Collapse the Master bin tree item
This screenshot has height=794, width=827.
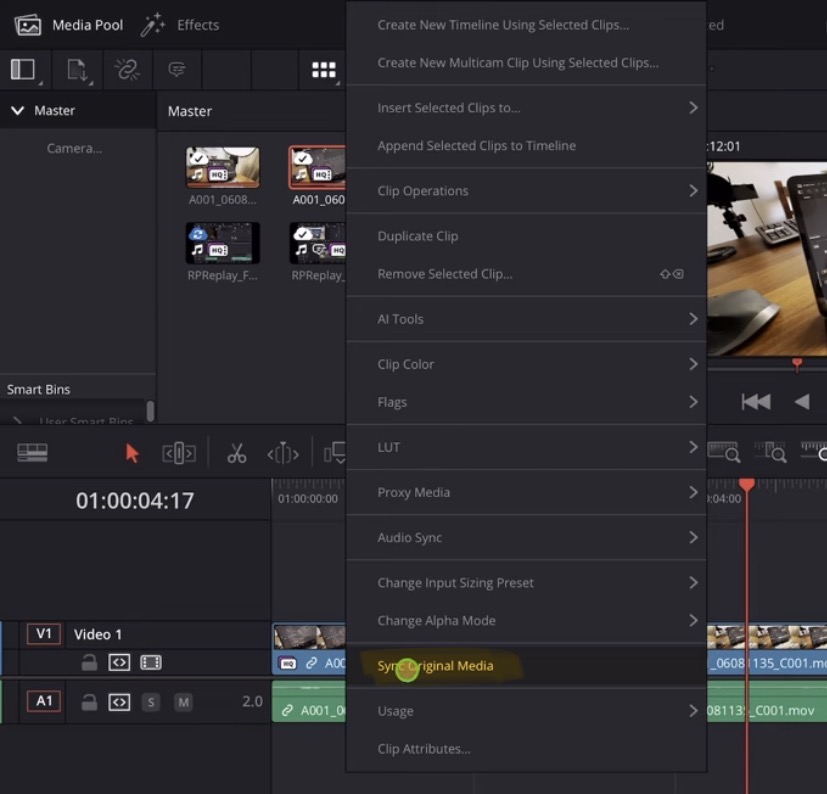(x=17, y=110)
